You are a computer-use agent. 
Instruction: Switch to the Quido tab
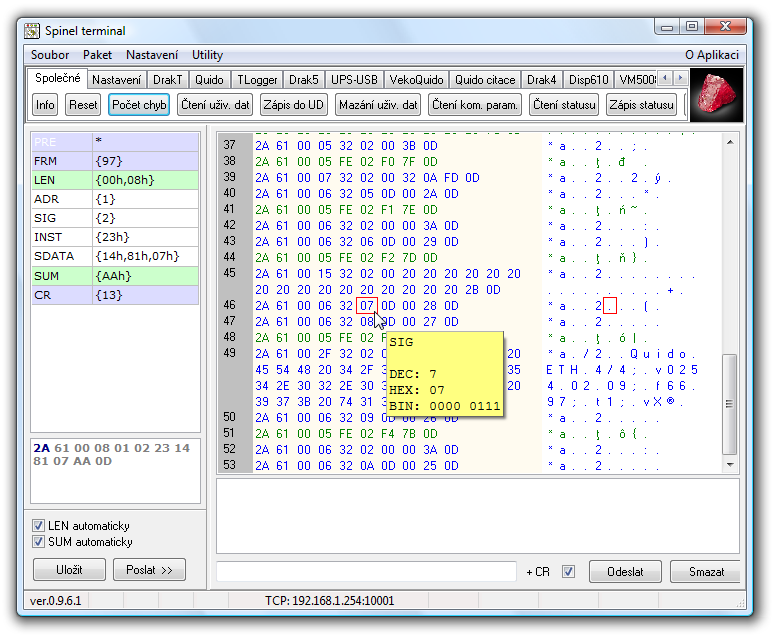click(209, 80)
